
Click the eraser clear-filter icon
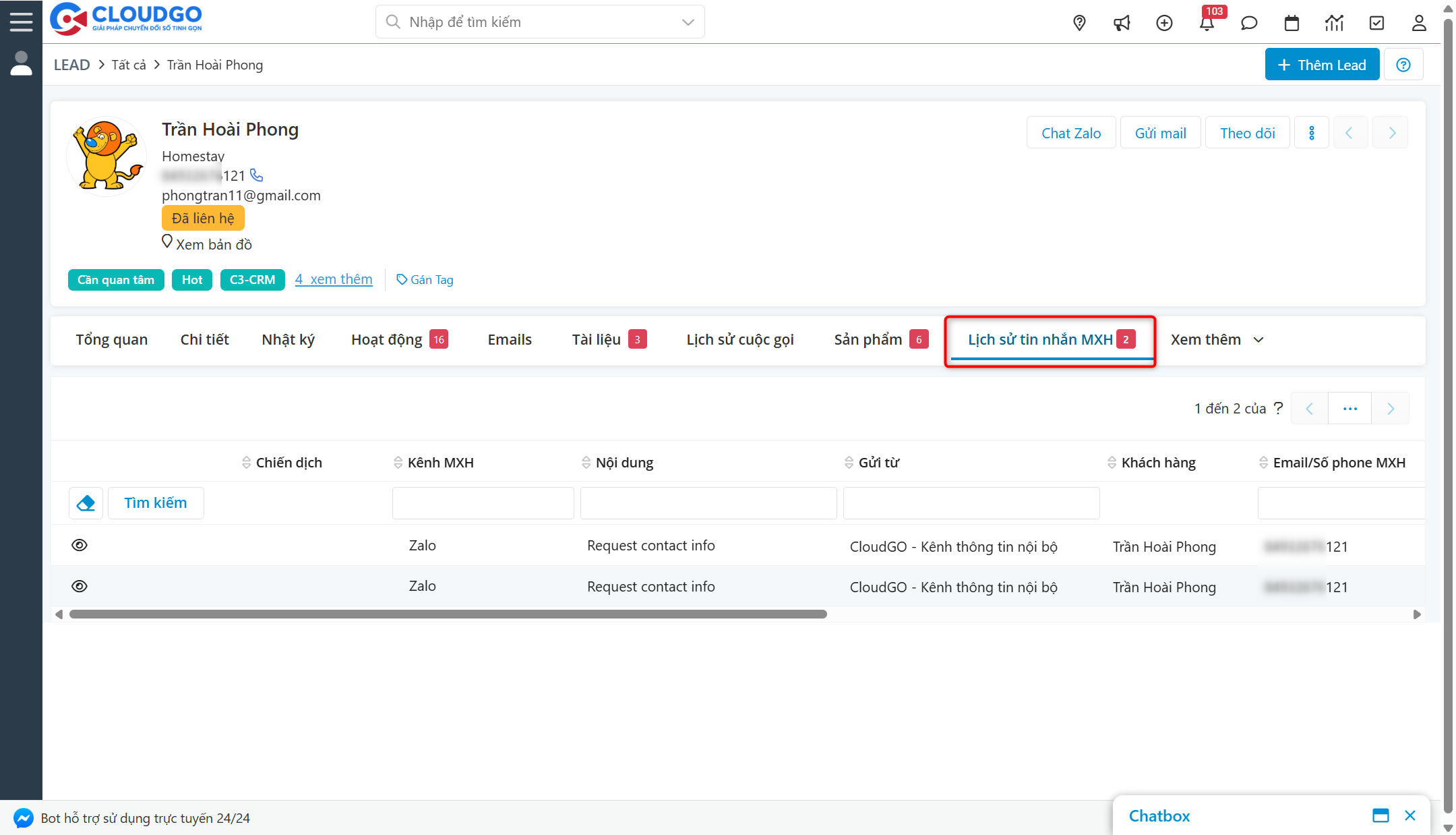point(86,503)
